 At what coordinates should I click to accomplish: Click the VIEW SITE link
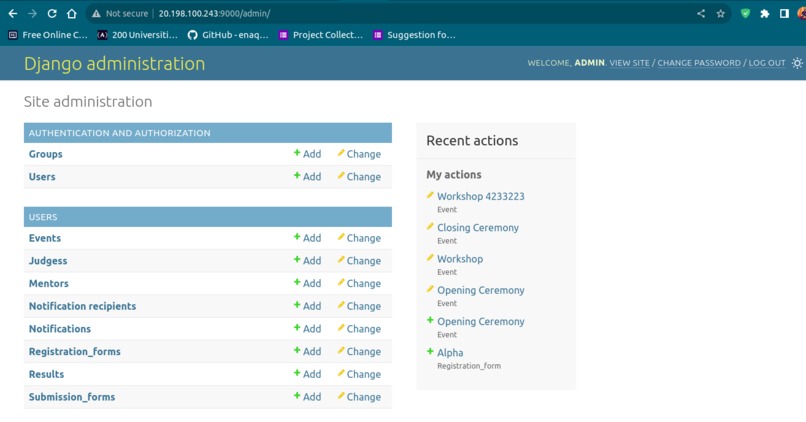629,63
